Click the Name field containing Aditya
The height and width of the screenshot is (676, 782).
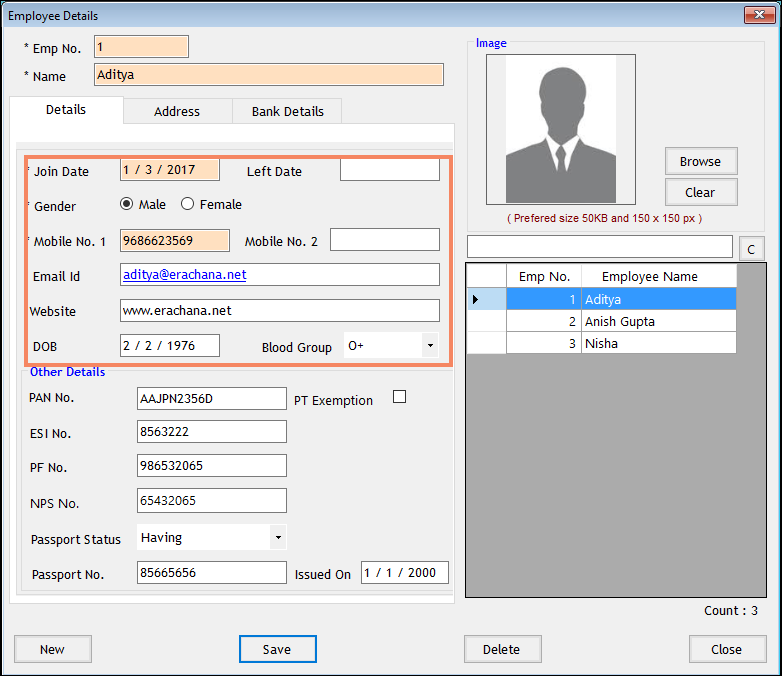[x=268, y=74]
